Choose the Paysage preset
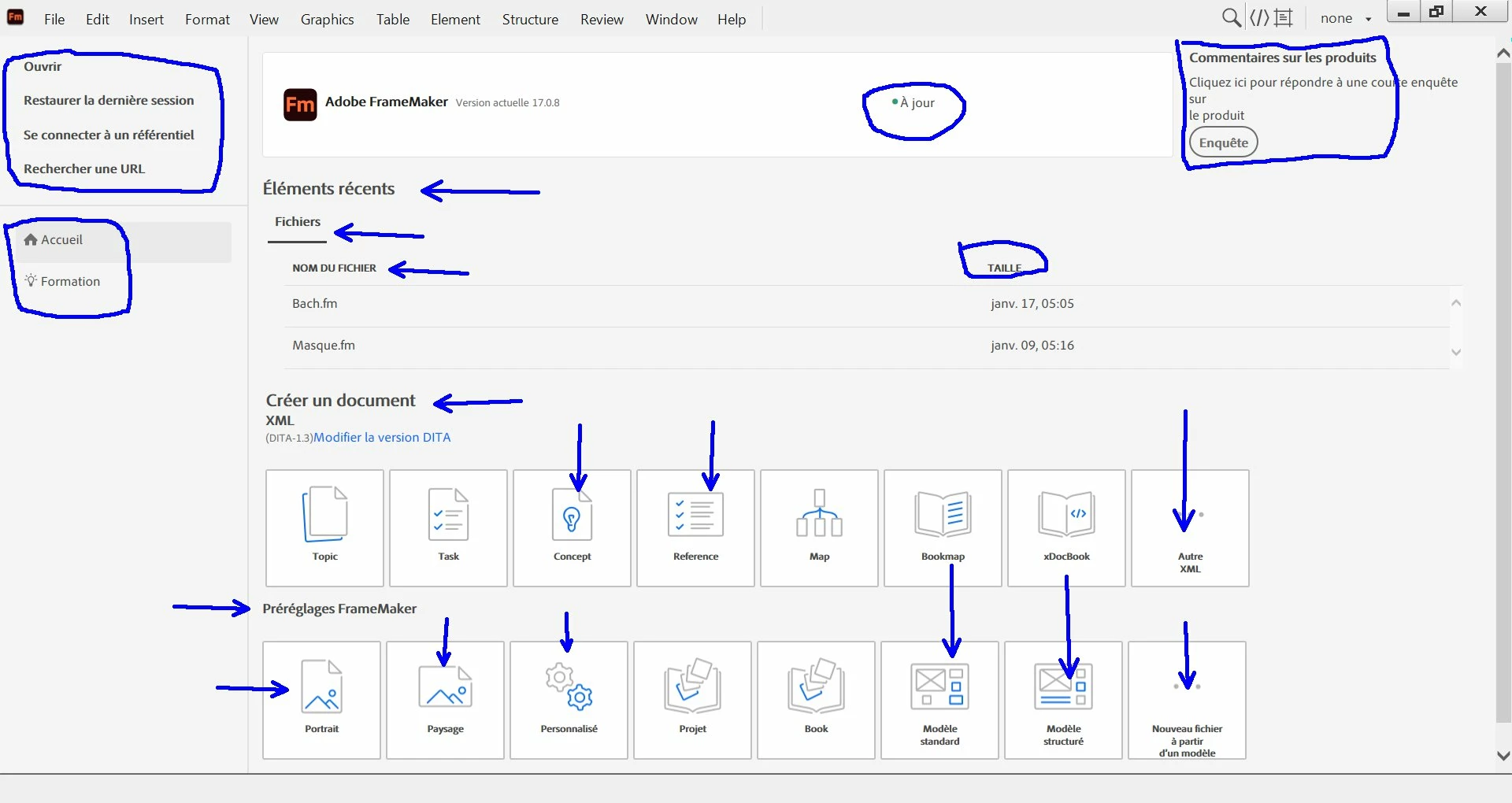The width and height of the screenshot is (1512, 803). click(x=445, y=700)
